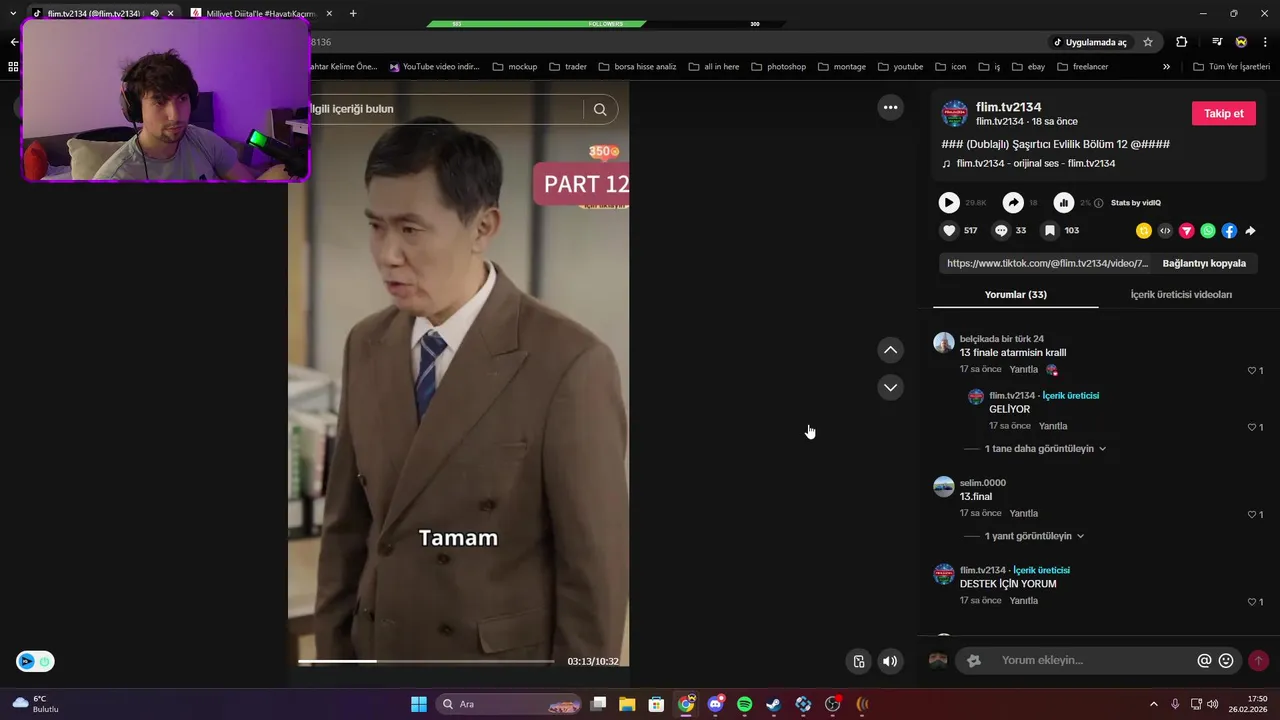Seek on the video progress bar

pos(426,661)
